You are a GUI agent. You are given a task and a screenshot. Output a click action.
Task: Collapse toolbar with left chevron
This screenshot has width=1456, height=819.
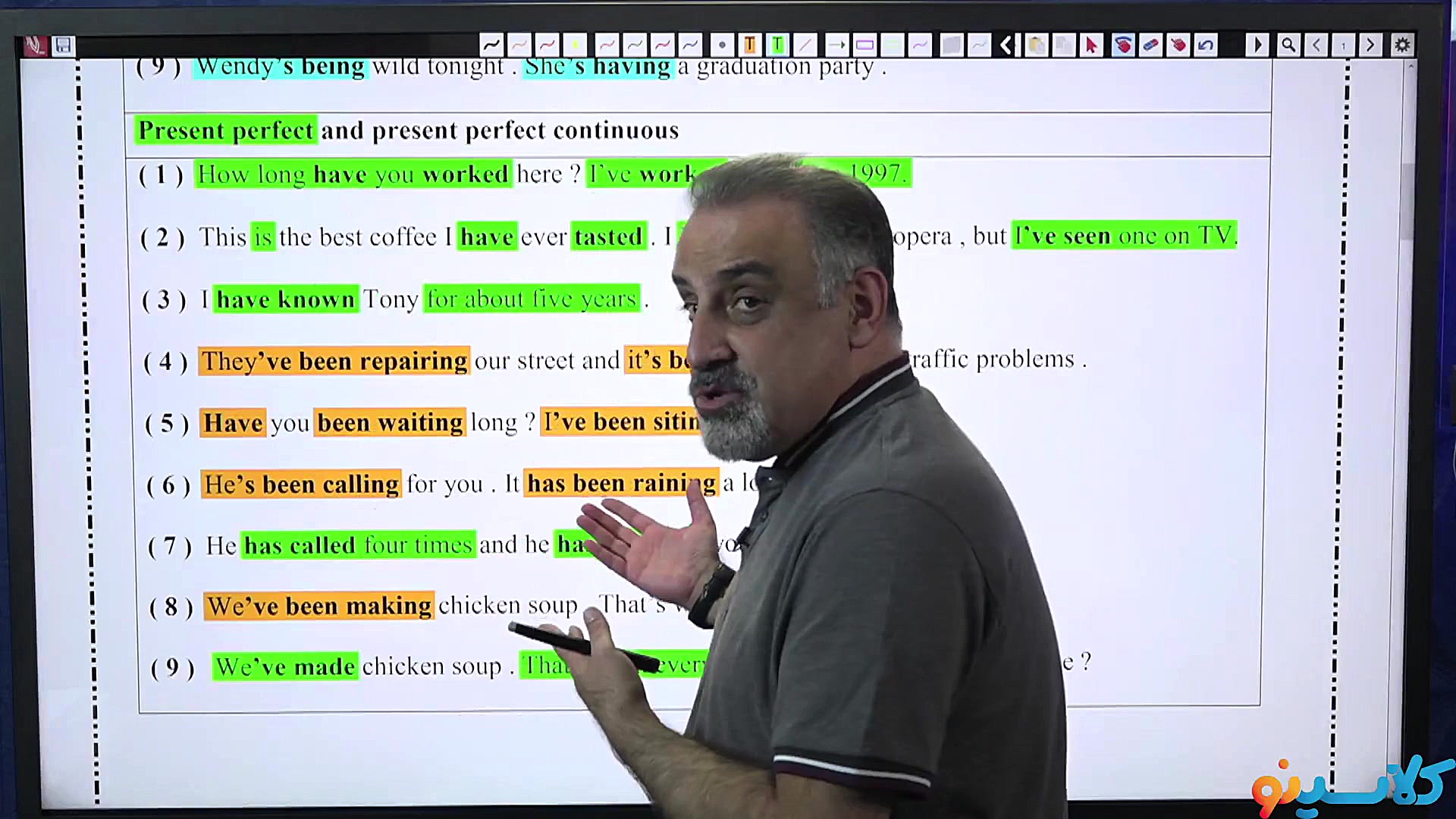coord(1006,45)
